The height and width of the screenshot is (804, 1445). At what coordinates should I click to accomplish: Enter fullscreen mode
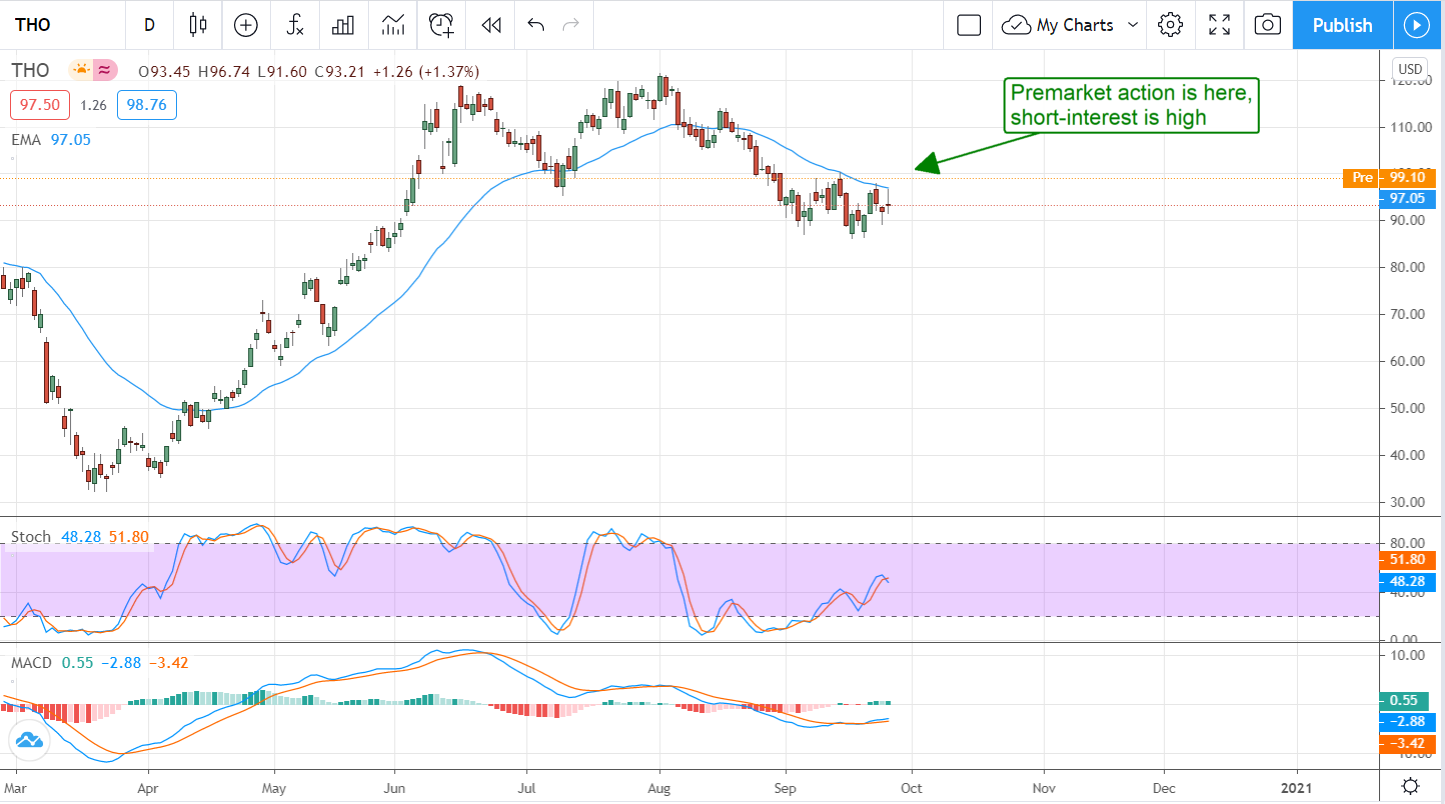coord(1219,25)
